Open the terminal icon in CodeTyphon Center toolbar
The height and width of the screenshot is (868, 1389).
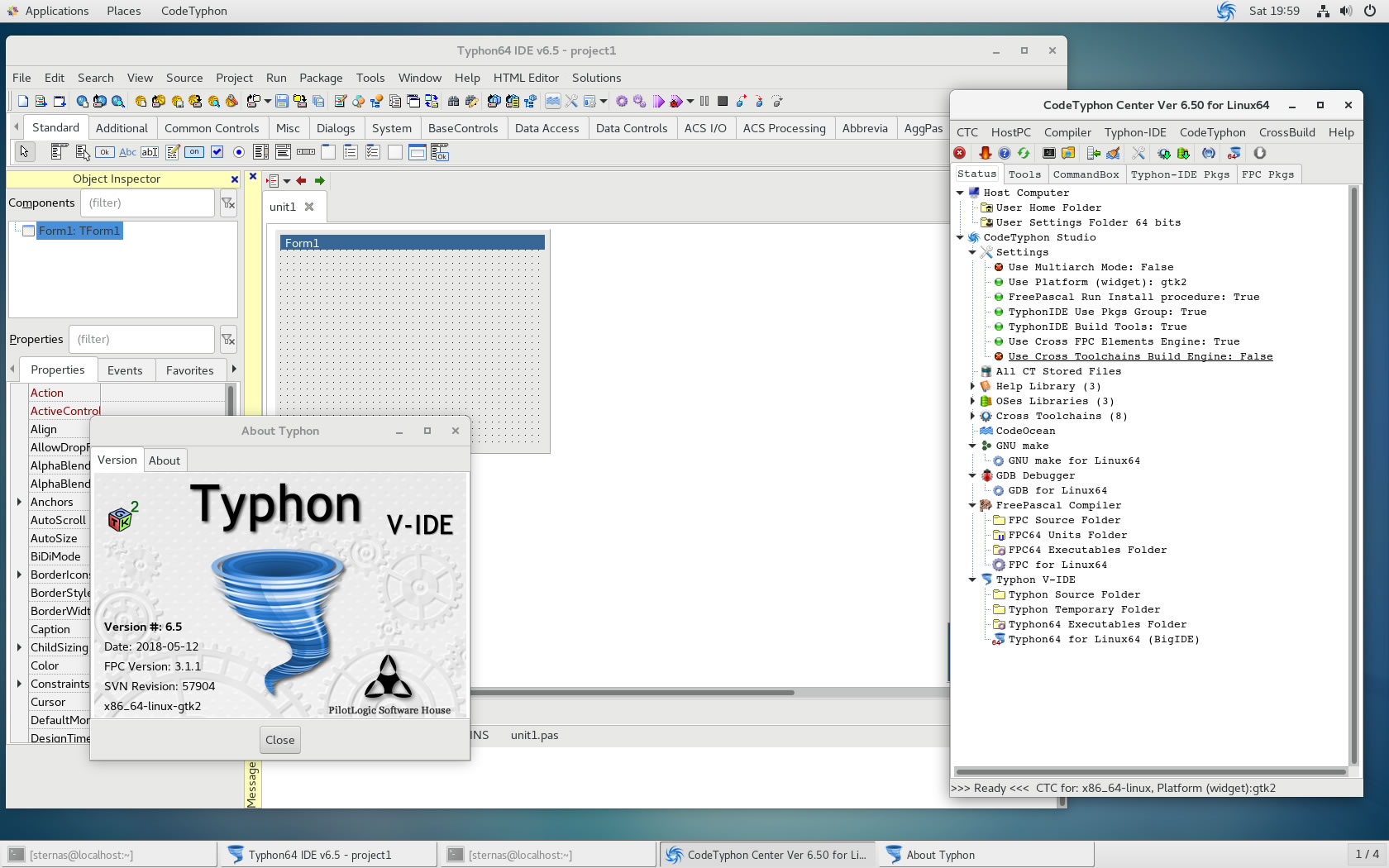(x=1049, y=153)
